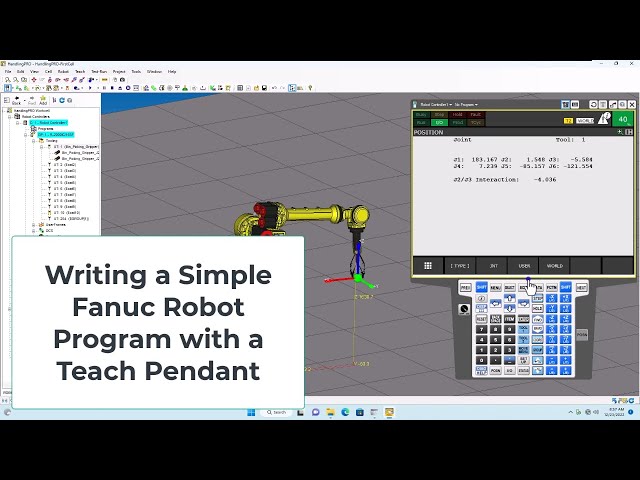Select the highlighted Robot Controller1 tree item
The image size is (640, 480).
[x=48, y=122]
